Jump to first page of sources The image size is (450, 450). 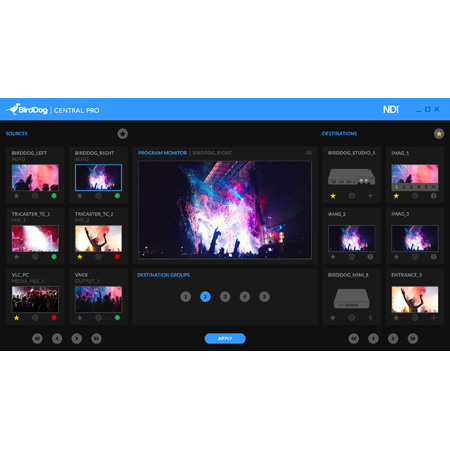pos(37,339)
